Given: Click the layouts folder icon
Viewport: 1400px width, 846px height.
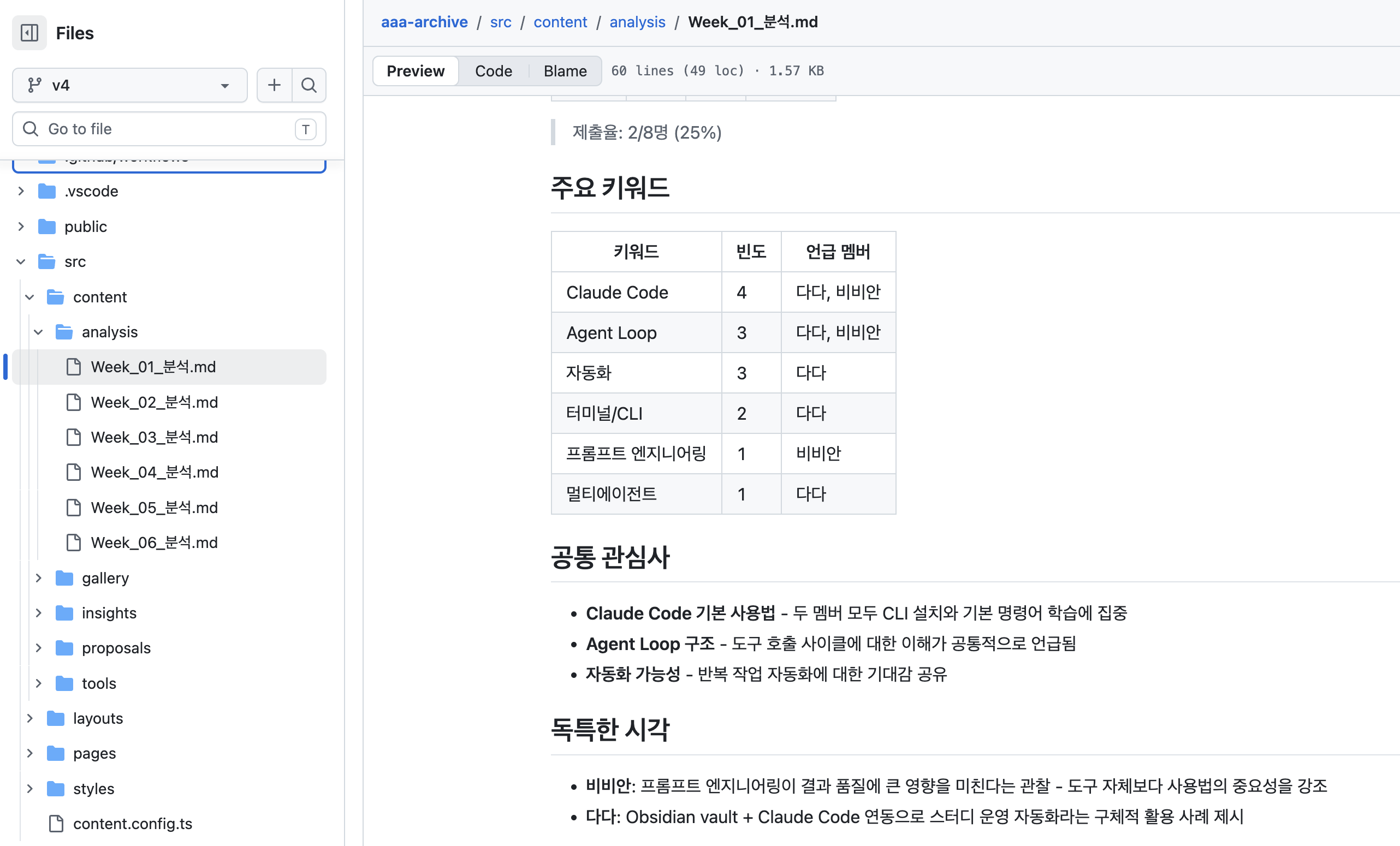Looking at the screenshot, I should pyautogui.click(x=55, y=718).
